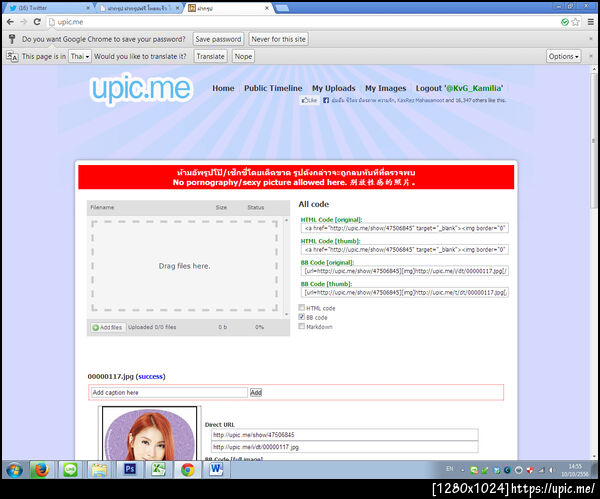Open the translate Options dropdown
This screenshot has height=499, width=600.
pyautogui.click(x=563, y=56)
